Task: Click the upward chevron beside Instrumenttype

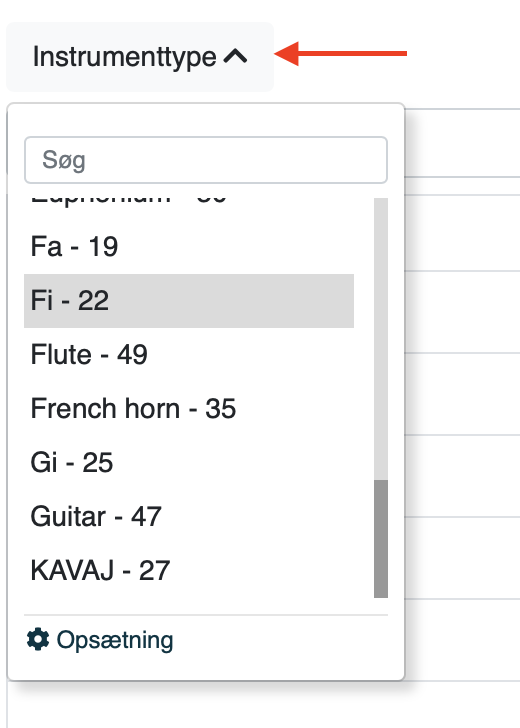Action: tap(235, 57)
